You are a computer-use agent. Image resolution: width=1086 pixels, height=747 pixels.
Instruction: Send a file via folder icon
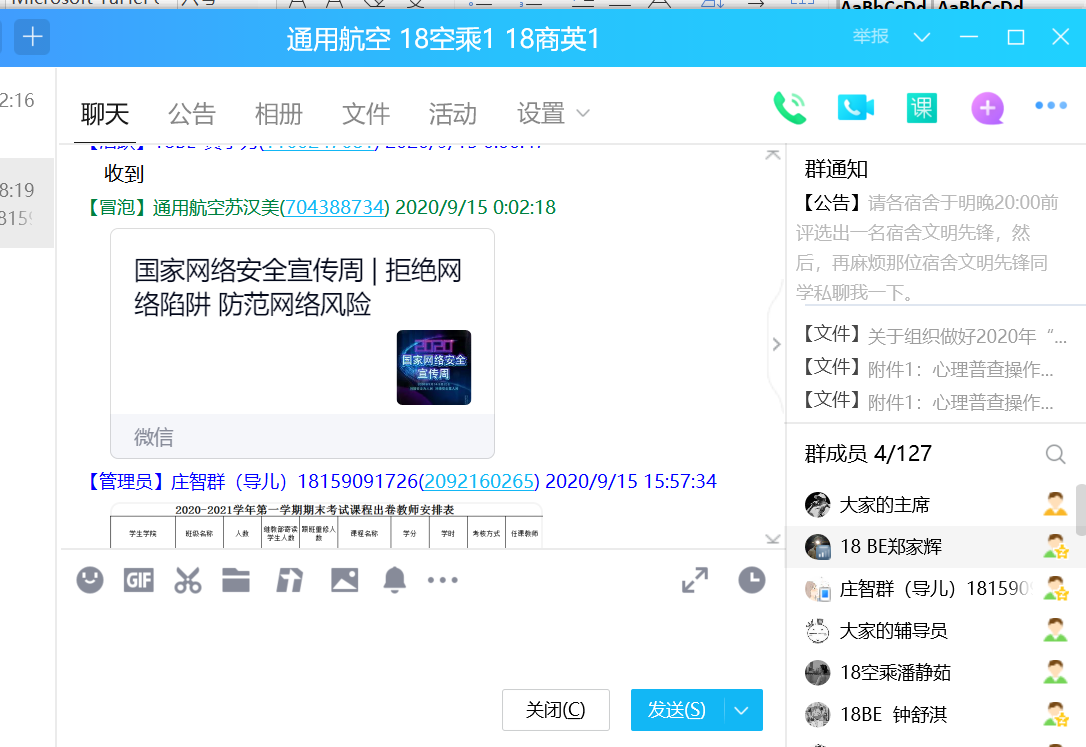click(236, 580)
